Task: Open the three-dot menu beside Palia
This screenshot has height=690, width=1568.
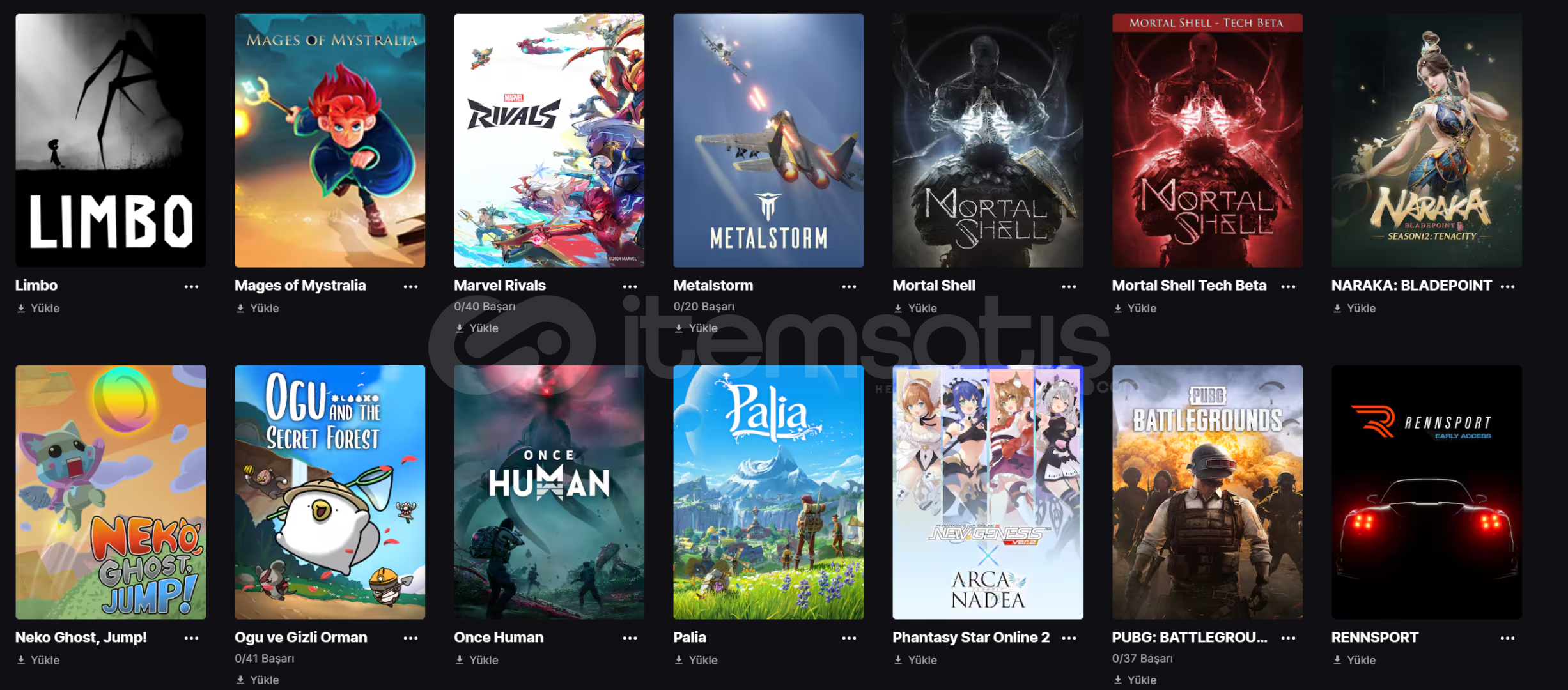Action: coord(849,638)
